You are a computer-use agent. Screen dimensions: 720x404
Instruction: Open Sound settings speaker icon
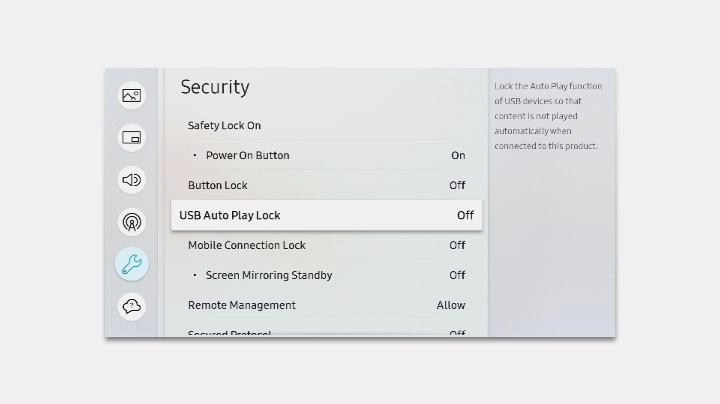click(x=132, y=180)
